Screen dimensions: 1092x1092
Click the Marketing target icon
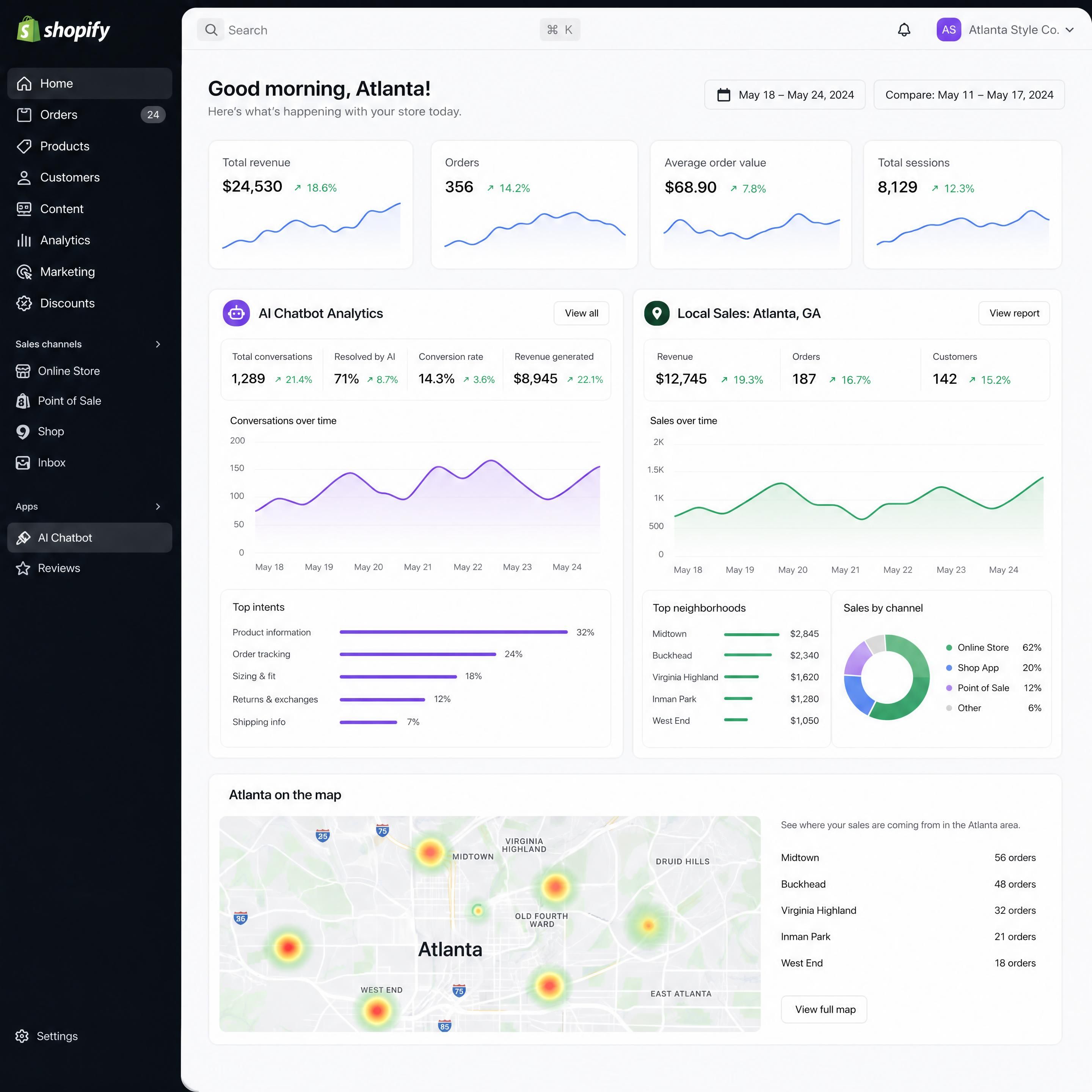[24, 272]
